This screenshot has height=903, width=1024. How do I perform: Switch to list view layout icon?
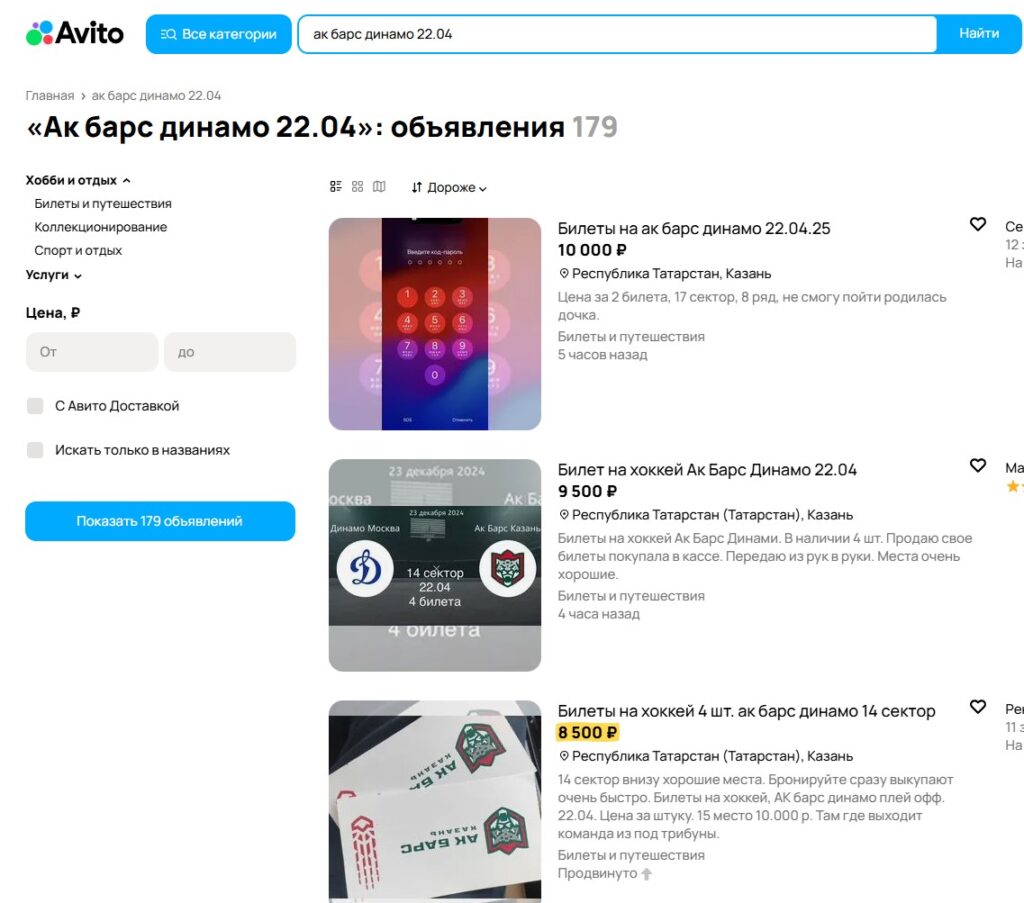pyautogui.click(x=336, y=187)
